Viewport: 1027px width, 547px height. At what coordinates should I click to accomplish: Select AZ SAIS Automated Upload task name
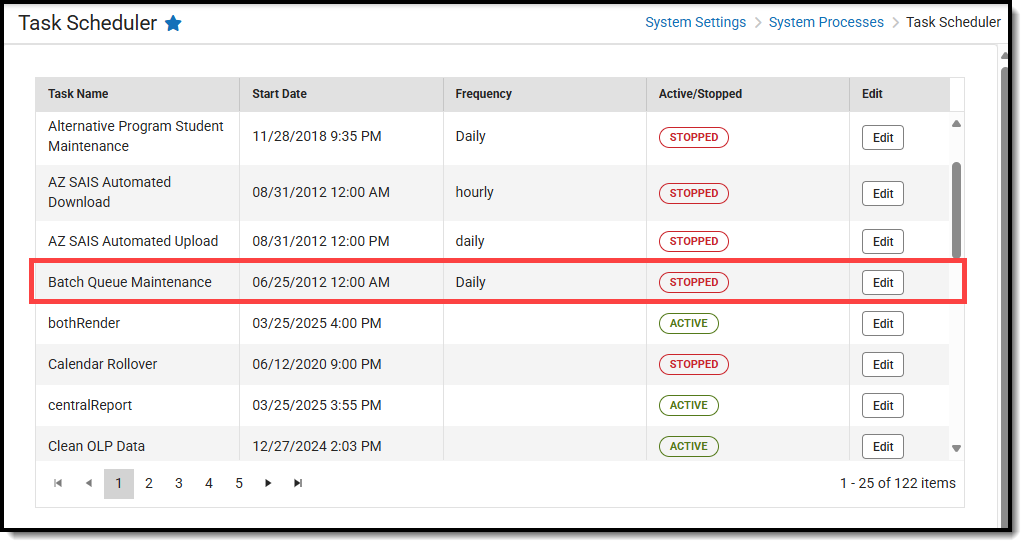tap(133, 241)
